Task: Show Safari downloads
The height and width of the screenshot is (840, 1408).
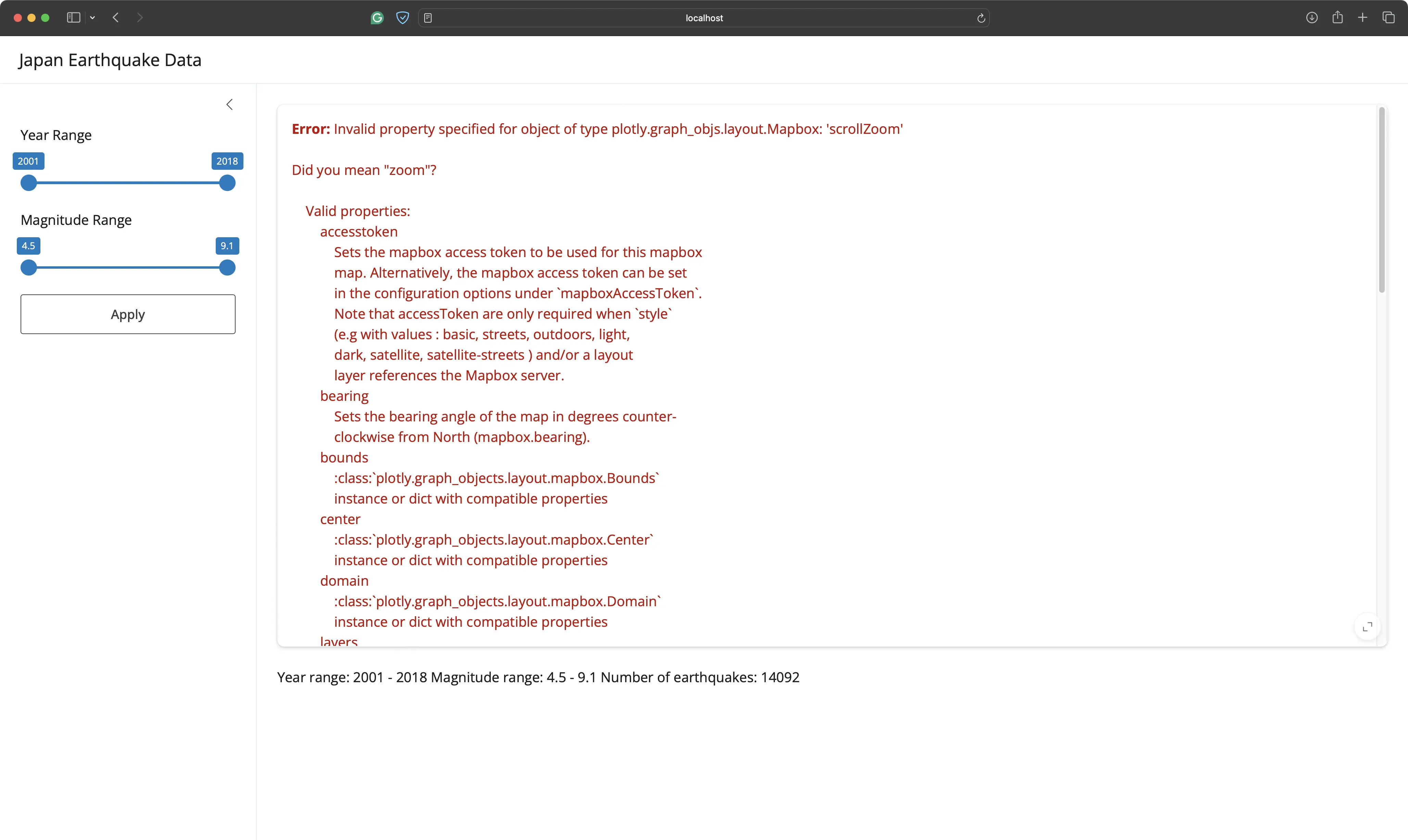Action: pos(1312,17)
